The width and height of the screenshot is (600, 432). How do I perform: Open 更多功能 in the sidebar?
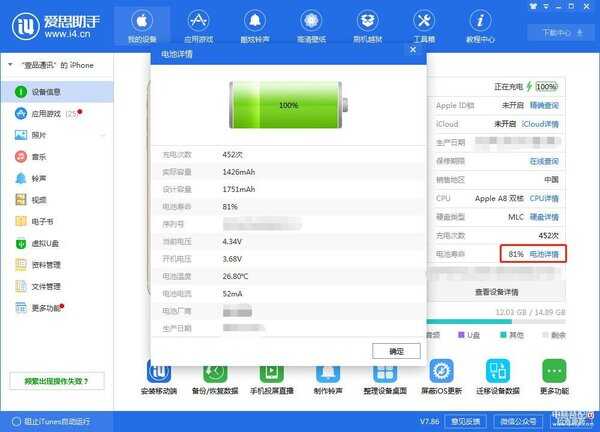pyautogui.click(x=57, y=308)
